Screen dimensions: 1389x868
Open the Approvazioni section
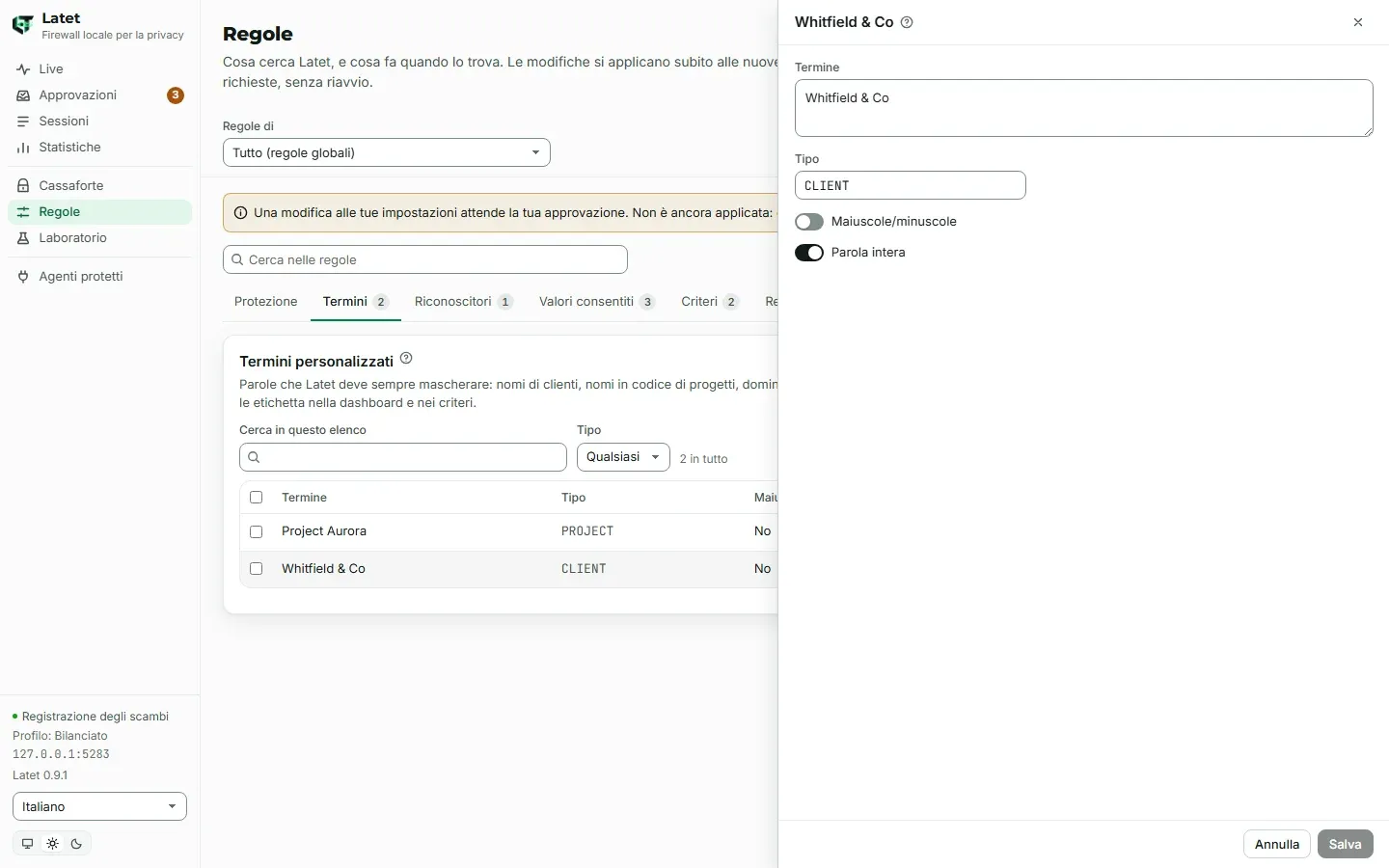click(x=99, y=95)
